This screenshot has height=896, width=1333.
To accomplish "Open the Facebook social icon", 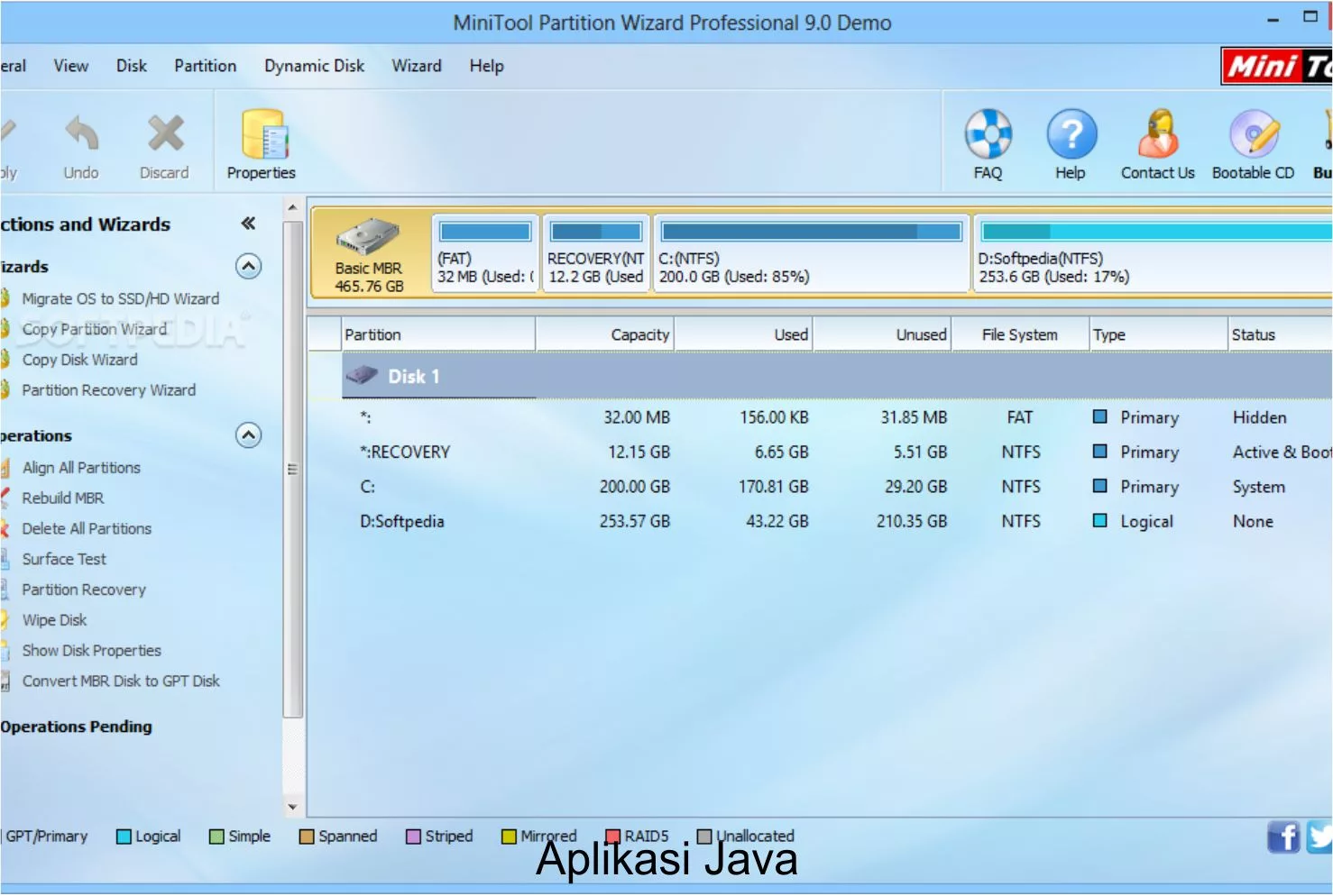I will [x=1282, y=837].
